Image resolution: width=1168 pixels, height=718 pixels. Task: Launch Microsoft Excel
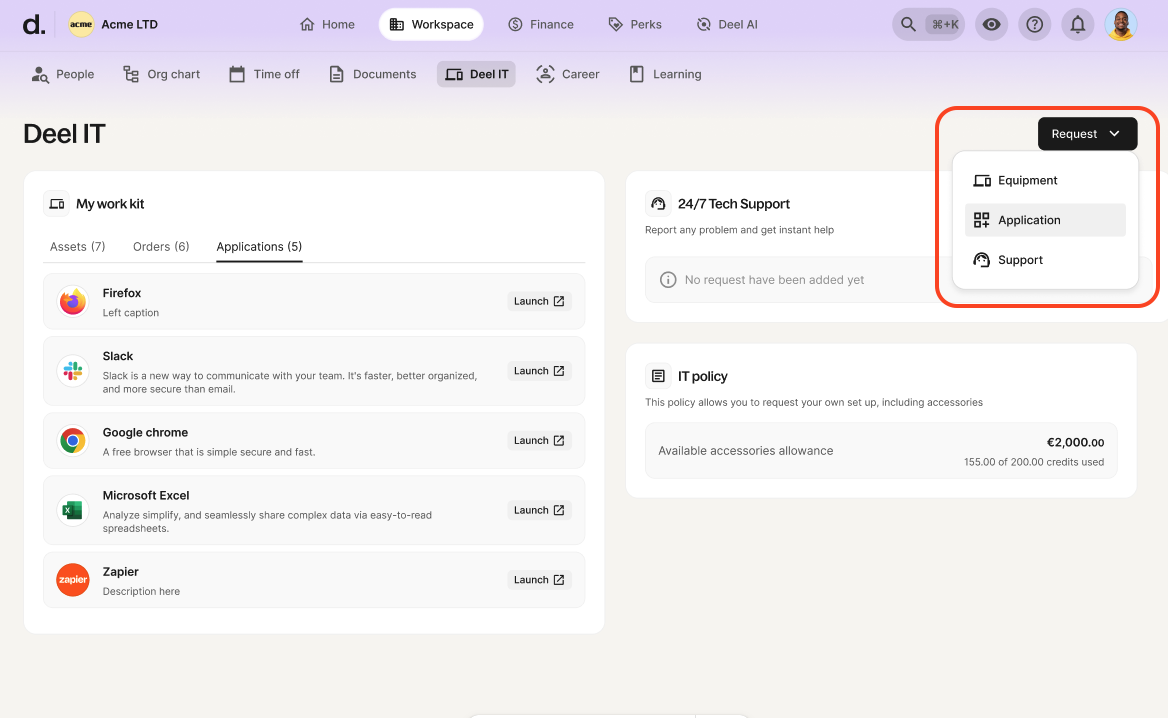coord(539,510)
